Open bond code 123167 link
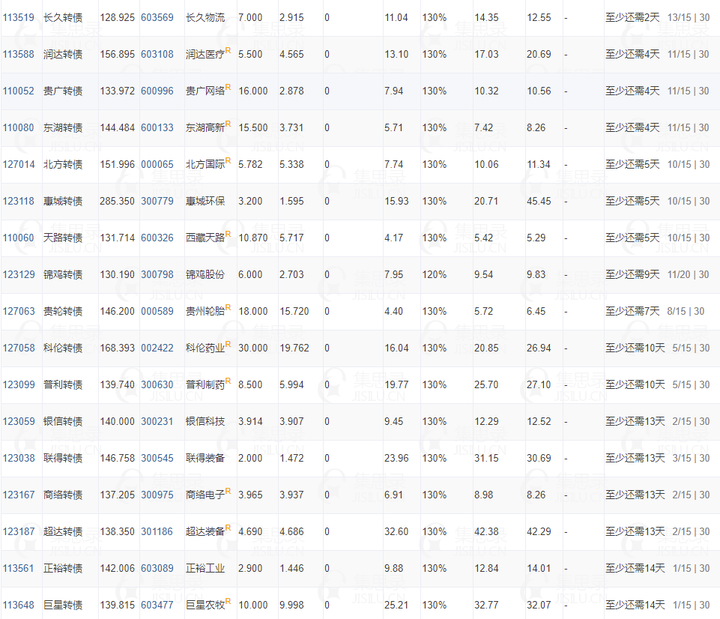This screenshot has width=720, height=619. (18, 495)
